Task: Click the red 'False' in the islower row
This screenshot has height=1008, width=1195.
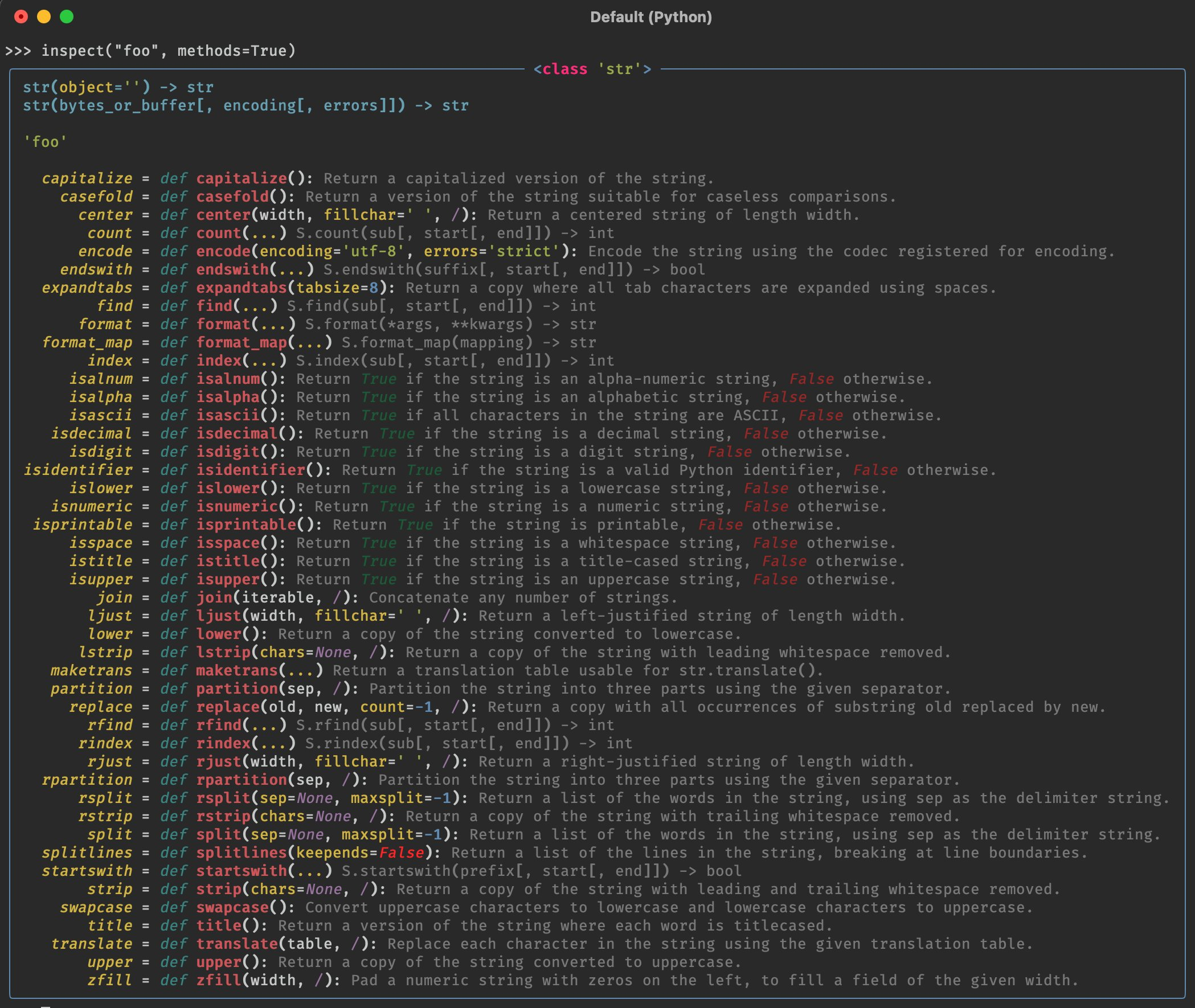Action: click(x=766, y=489)
